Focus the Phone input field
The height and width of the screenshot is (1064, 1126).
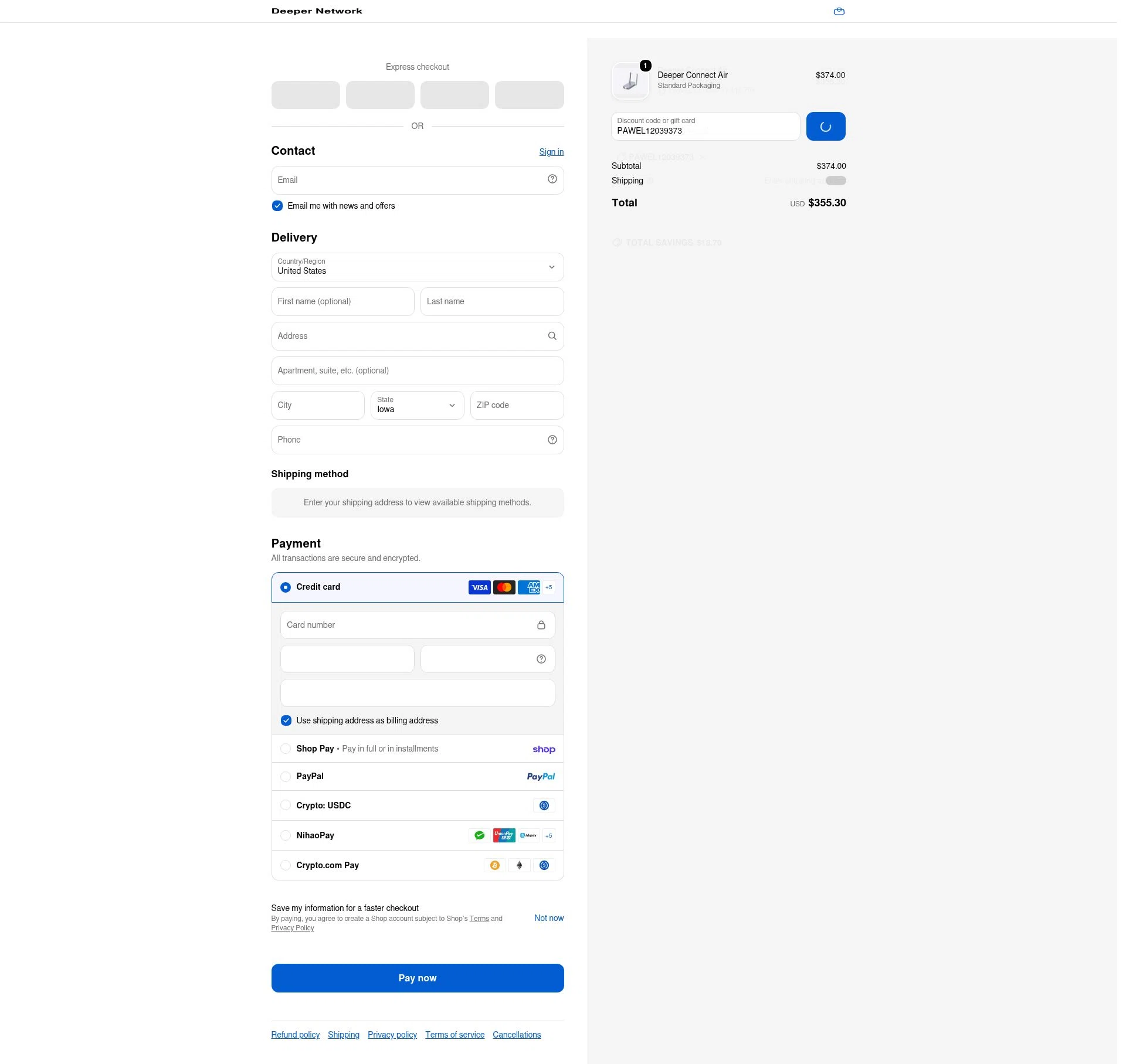(x=418, y=440)
